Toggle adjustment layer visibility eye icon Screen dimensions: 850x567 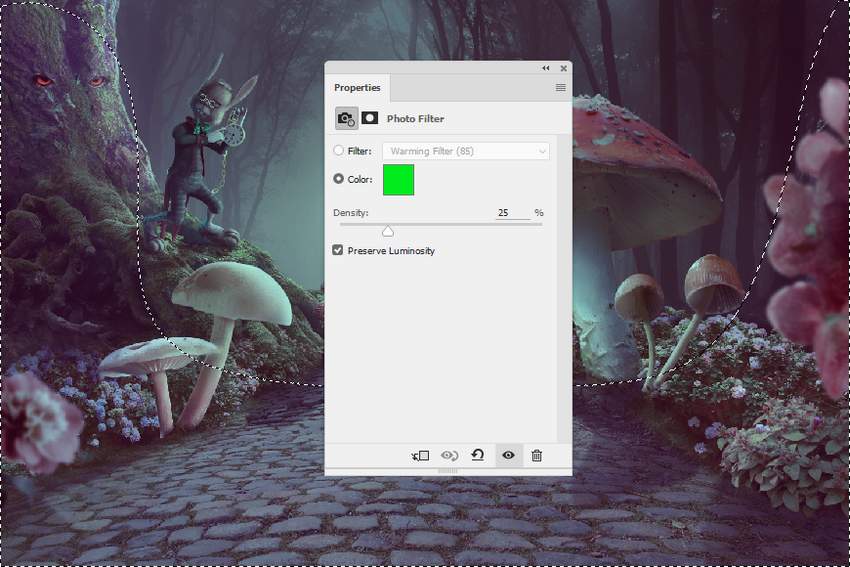pos(508,455)
